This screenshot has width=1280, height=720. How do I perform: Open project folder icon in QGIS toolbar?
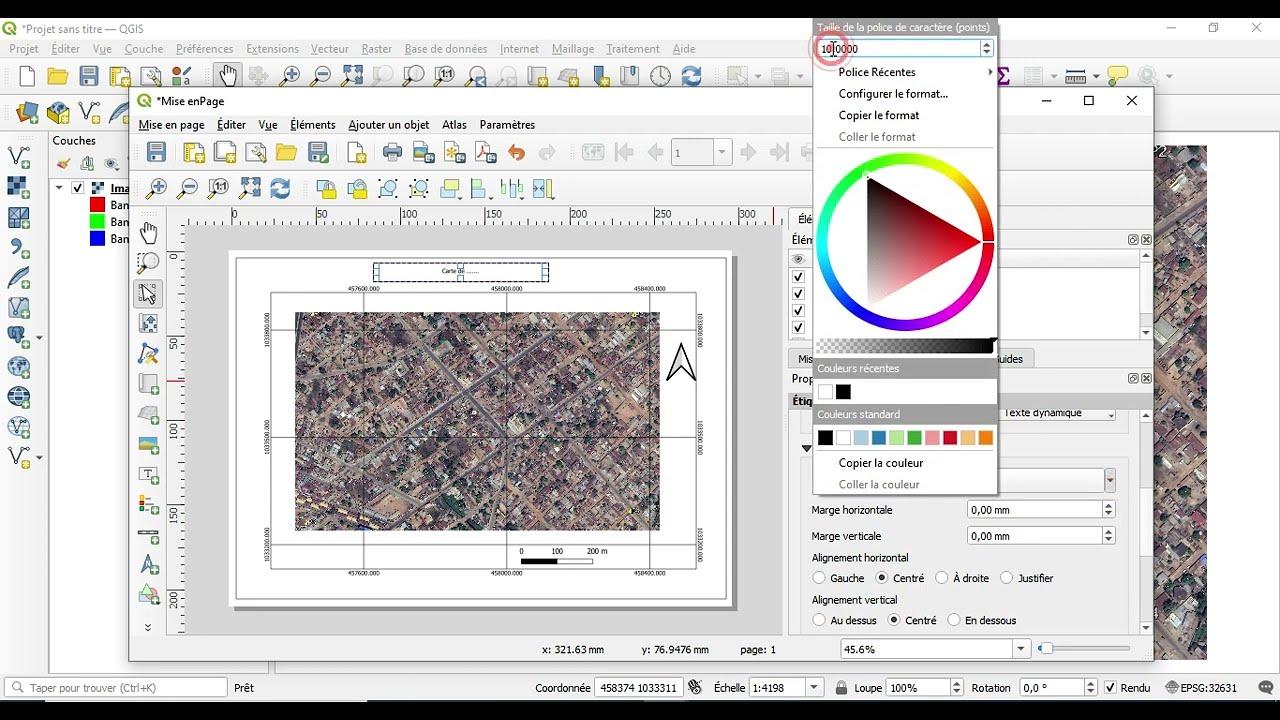[58, 76]
